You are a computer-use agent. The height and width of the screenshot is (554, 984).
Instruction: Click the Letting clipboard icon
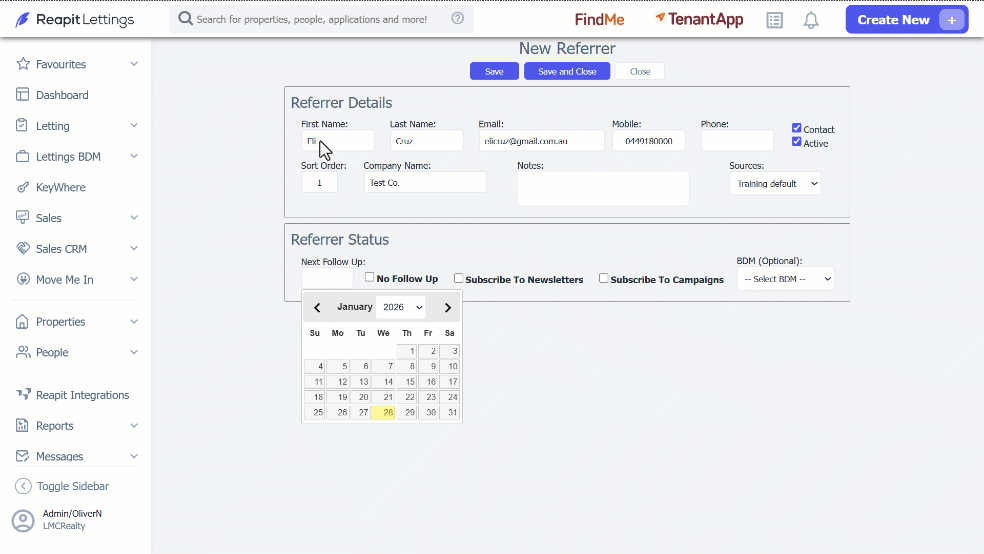coord(22,125)
